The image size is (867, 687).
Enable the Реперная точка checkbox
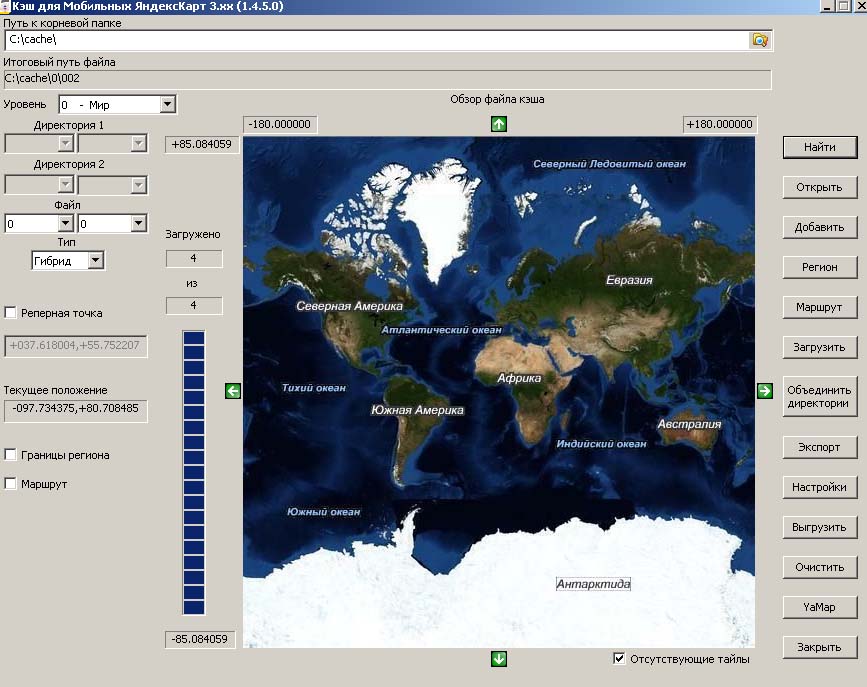tap(11, 313)
